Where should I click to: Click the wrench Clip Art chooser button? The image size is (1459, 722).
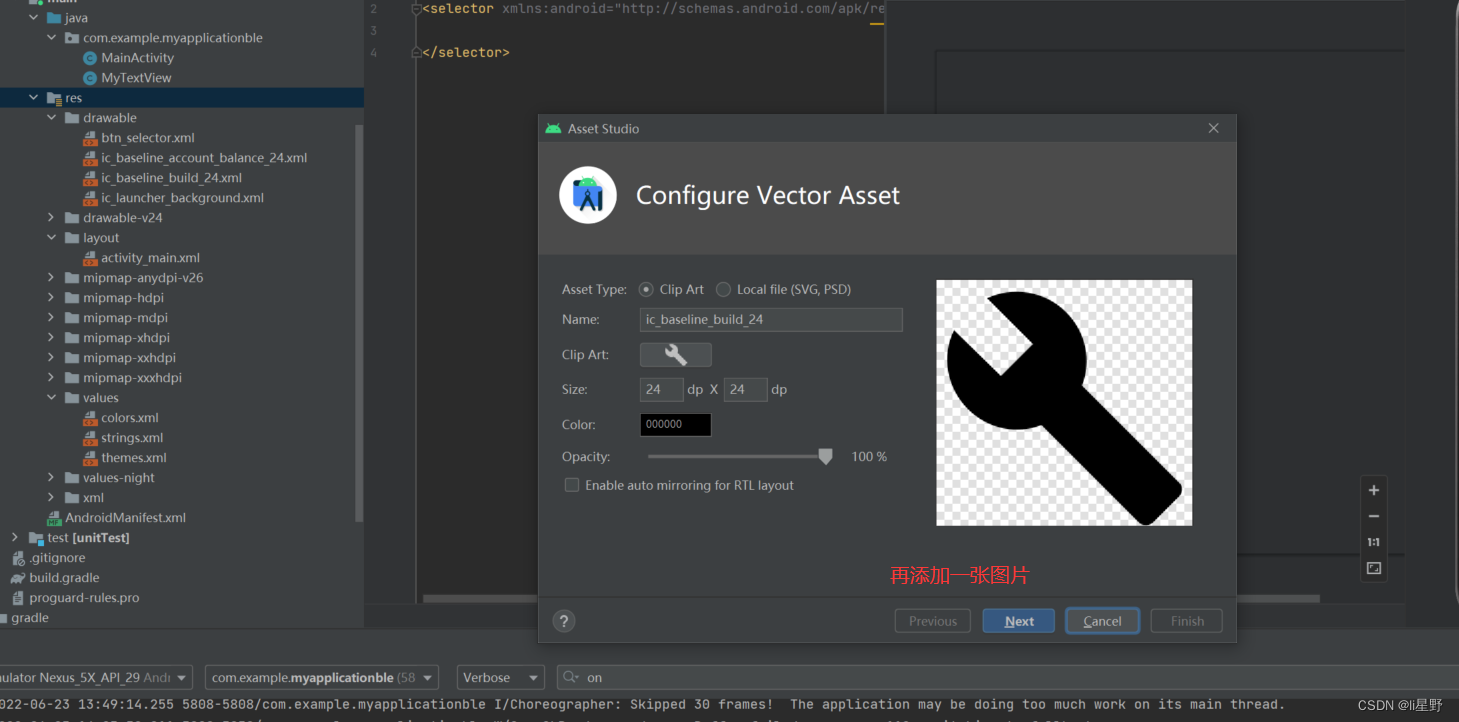coord(676,354)
